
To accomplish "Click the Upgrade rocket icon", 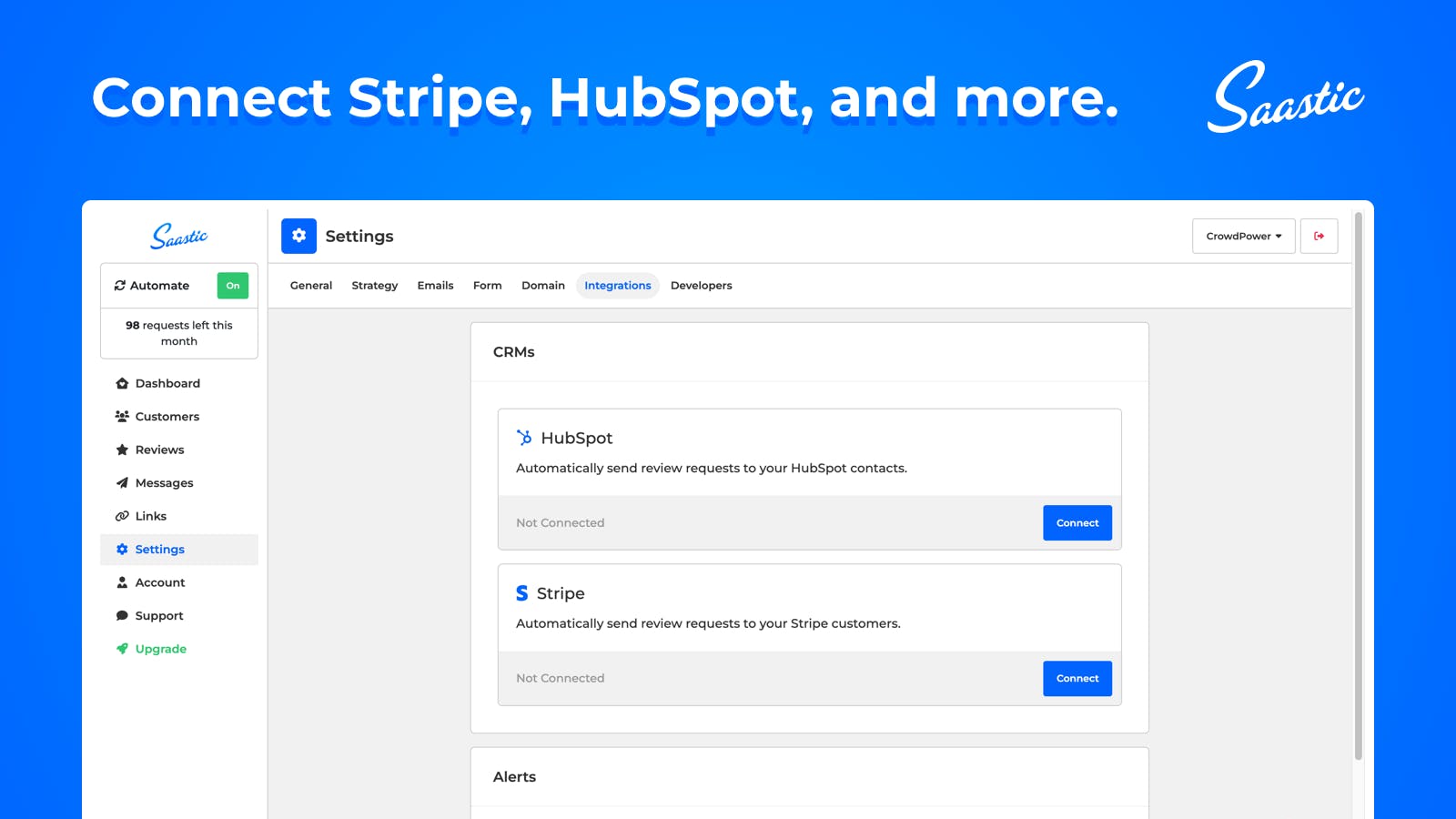I will pyautogui.click(x=122, y=649).
